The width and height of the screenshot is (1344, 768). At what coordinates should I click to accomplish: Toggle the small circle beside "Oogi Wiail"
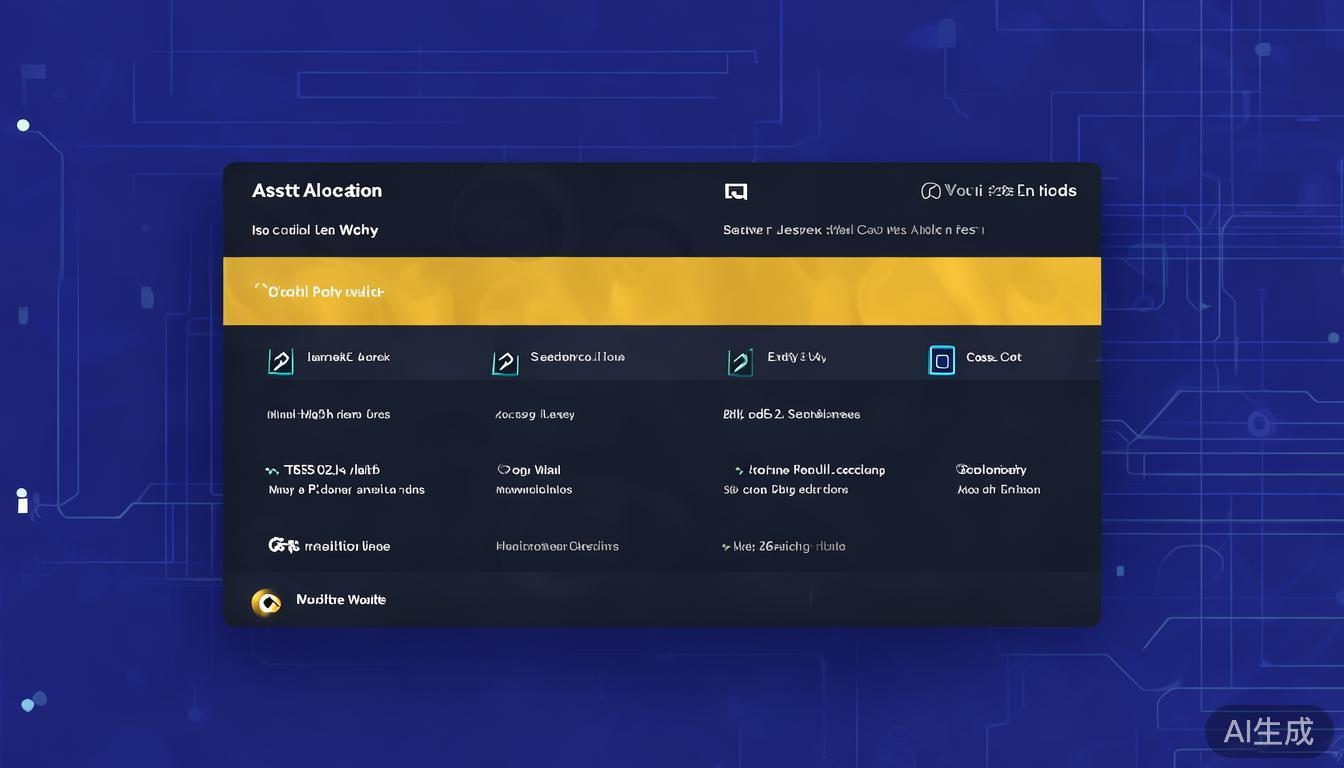point(502,470)
